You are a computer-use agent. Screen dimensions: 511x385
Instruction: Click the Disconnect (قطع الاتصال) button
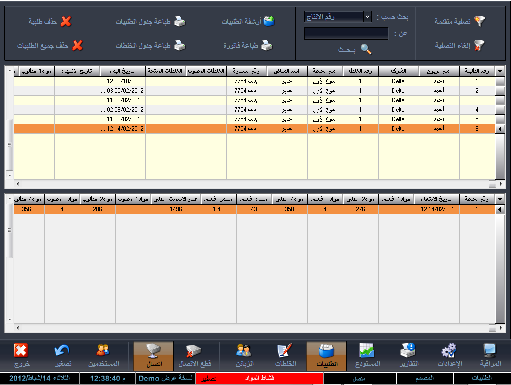(195, 356)
